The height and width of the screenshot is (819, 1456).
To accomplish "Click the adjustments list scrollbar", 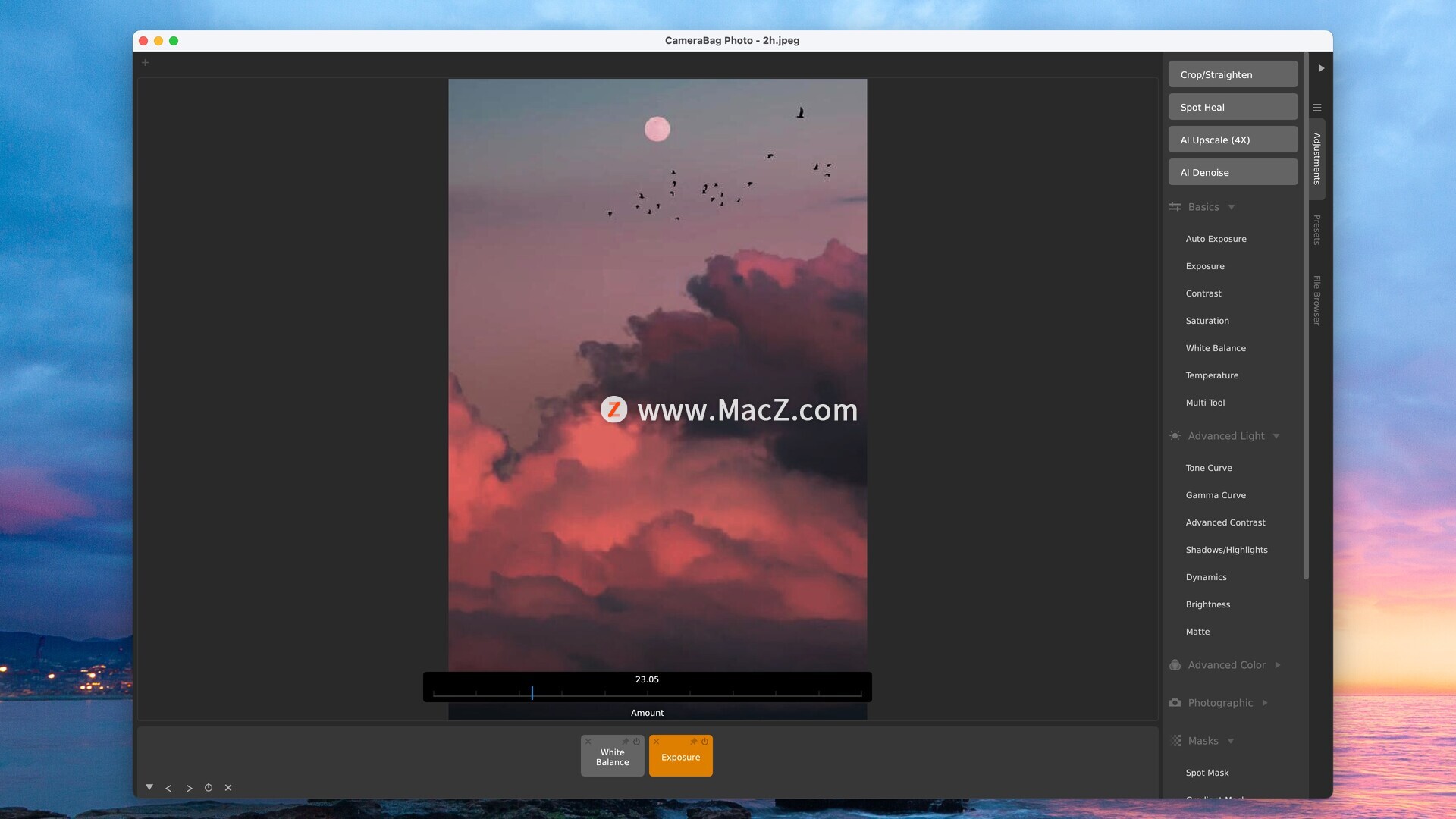I will pyautogui.click(x=1306, y=317).
